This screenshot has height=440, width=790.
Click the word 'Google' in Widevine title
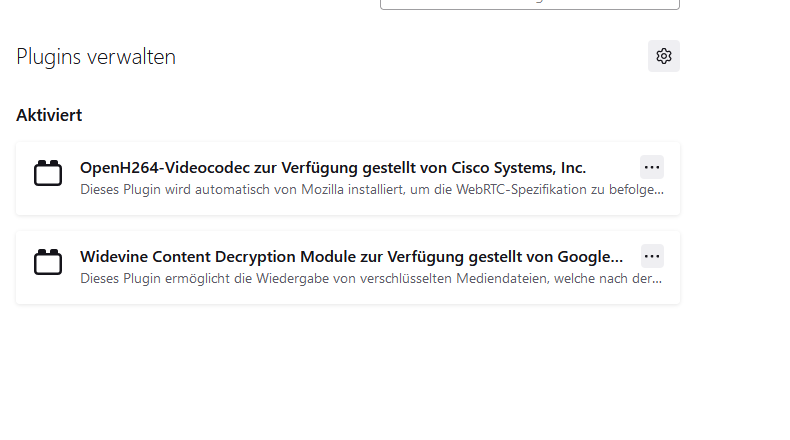583,256
